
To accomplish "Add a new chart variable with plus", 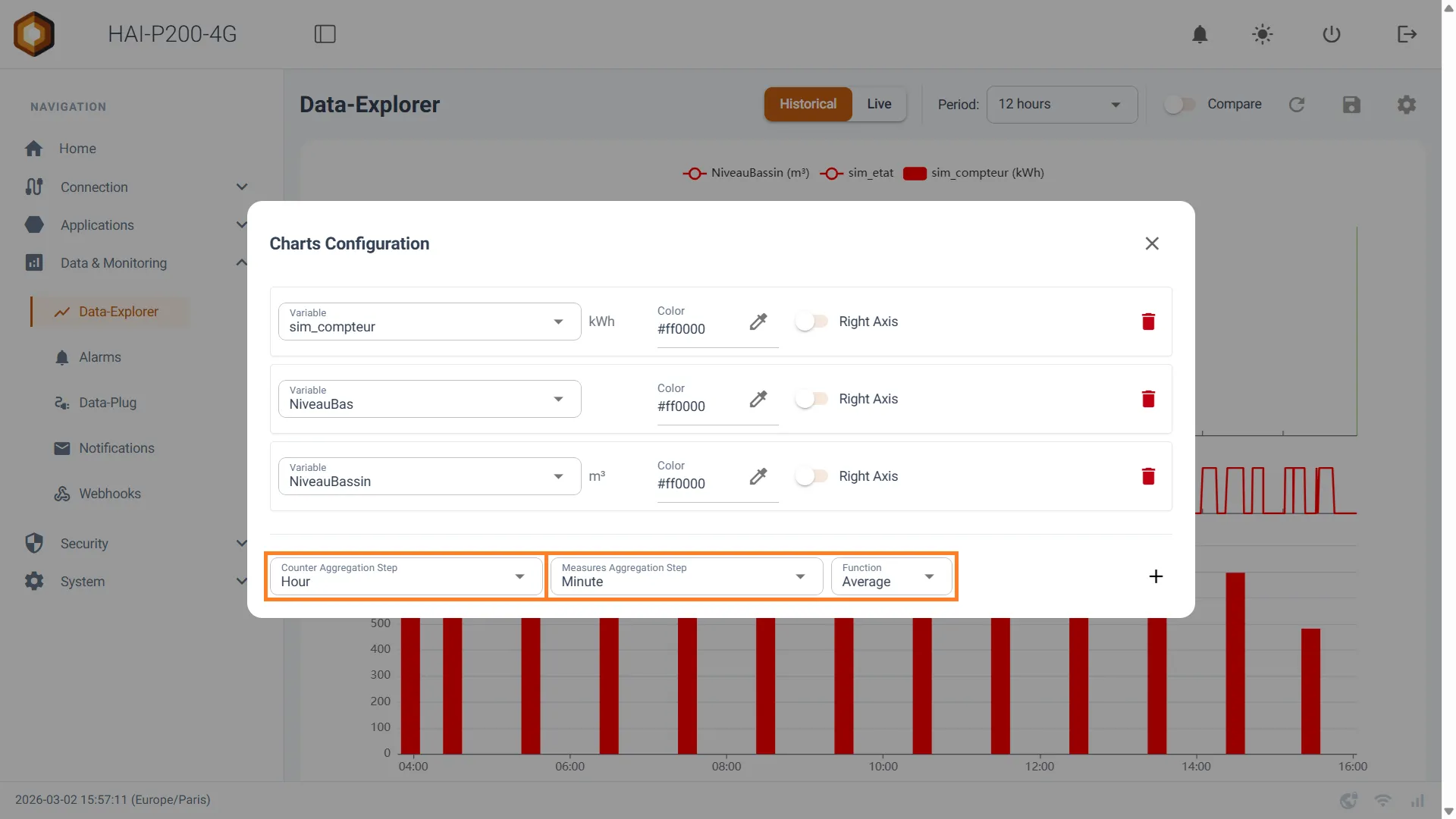I will 1156,576.
